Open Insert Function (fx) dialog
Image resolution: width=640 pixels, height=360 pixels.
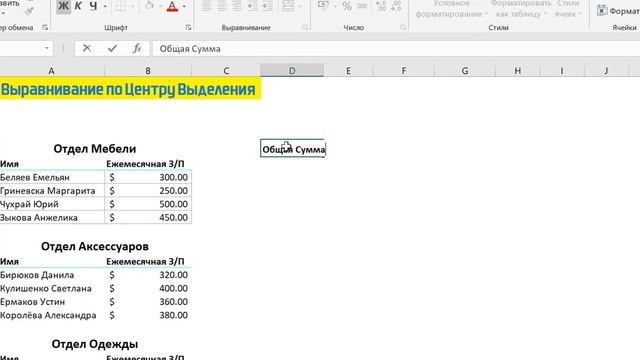point(137,49)
